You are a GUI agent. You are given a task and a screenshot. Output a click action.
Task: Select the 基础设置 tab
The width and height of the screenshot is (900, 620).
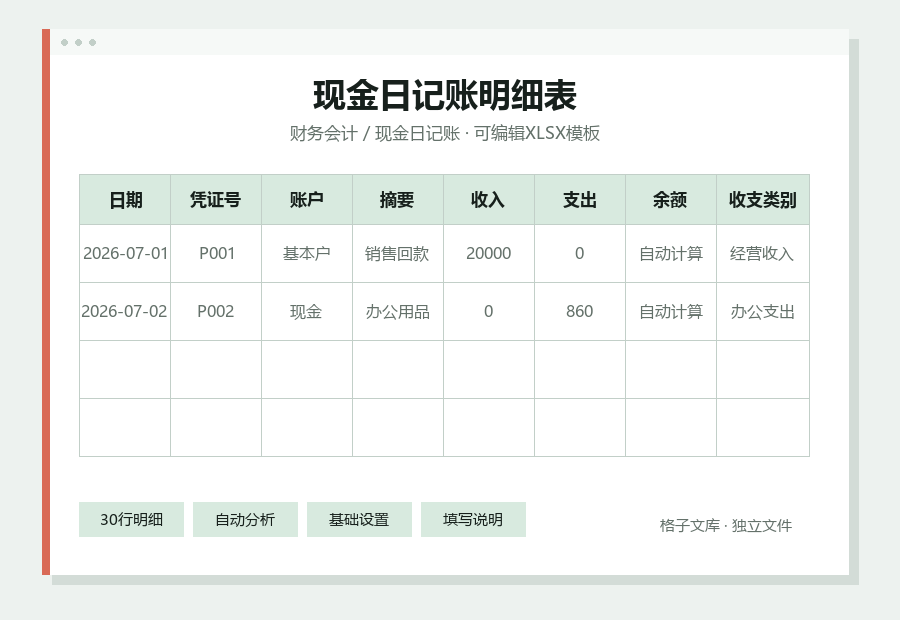coord(359,520)
